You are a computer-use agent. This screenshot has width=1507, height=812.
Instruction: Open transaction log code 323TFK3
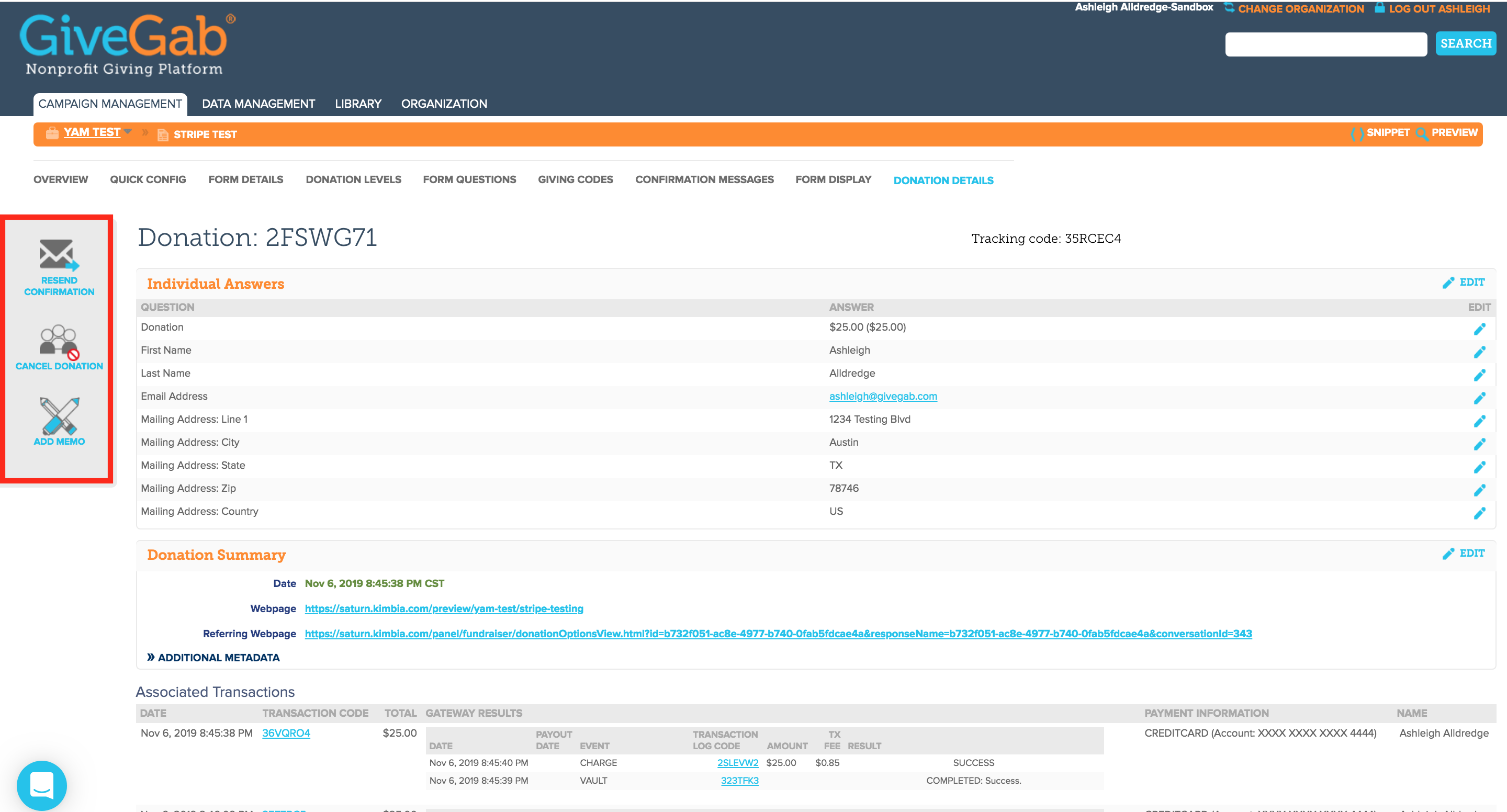coord(739,781)
